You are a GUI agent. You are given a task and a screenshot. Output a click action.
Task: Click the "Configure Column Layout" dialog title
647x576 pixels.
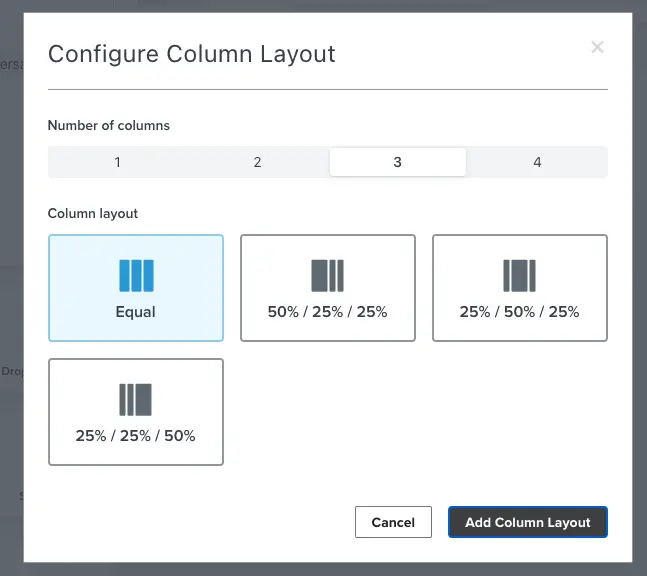pyautogui.click(x=191, y=54)
